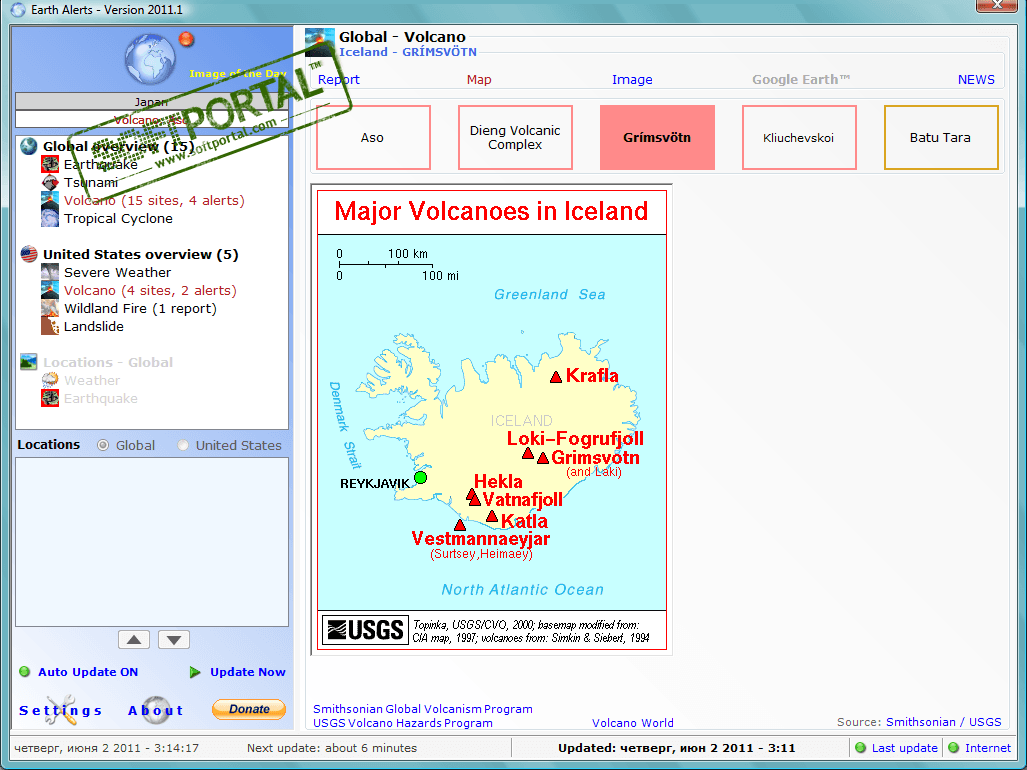Click the Internet green status indicator
Viewport: 1027px width, 770px height.
[954, 748]
